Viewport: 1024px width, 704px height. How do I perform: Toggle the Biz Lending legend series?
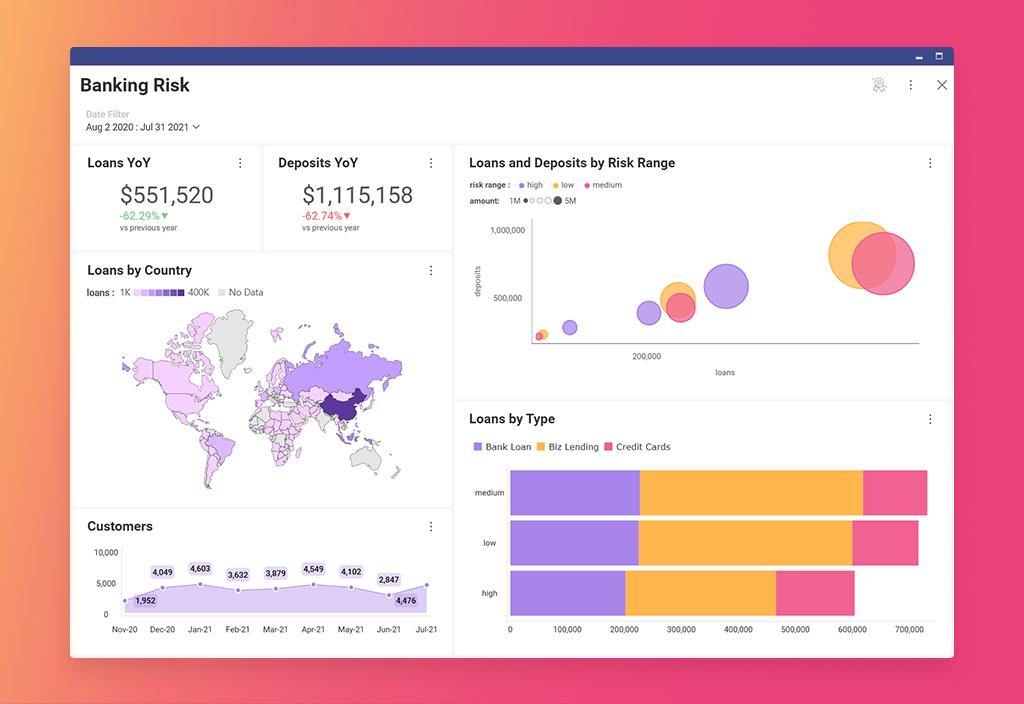click(568, 447)
